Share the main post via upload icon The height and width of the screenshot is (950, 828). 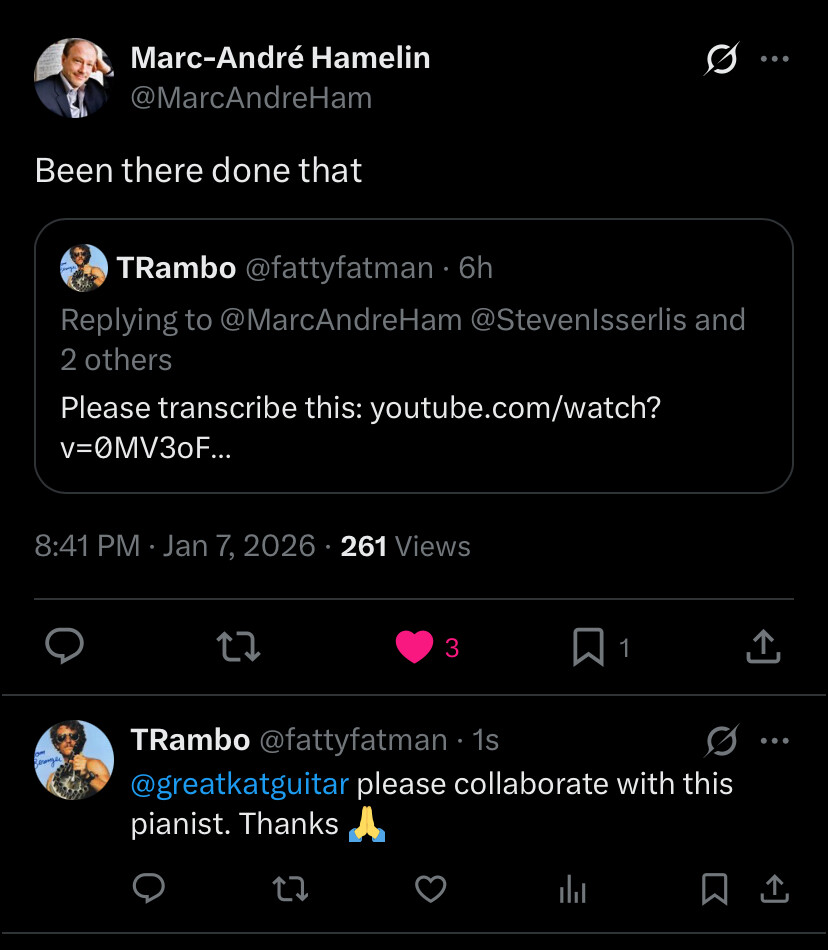click(x=763, y=646)
